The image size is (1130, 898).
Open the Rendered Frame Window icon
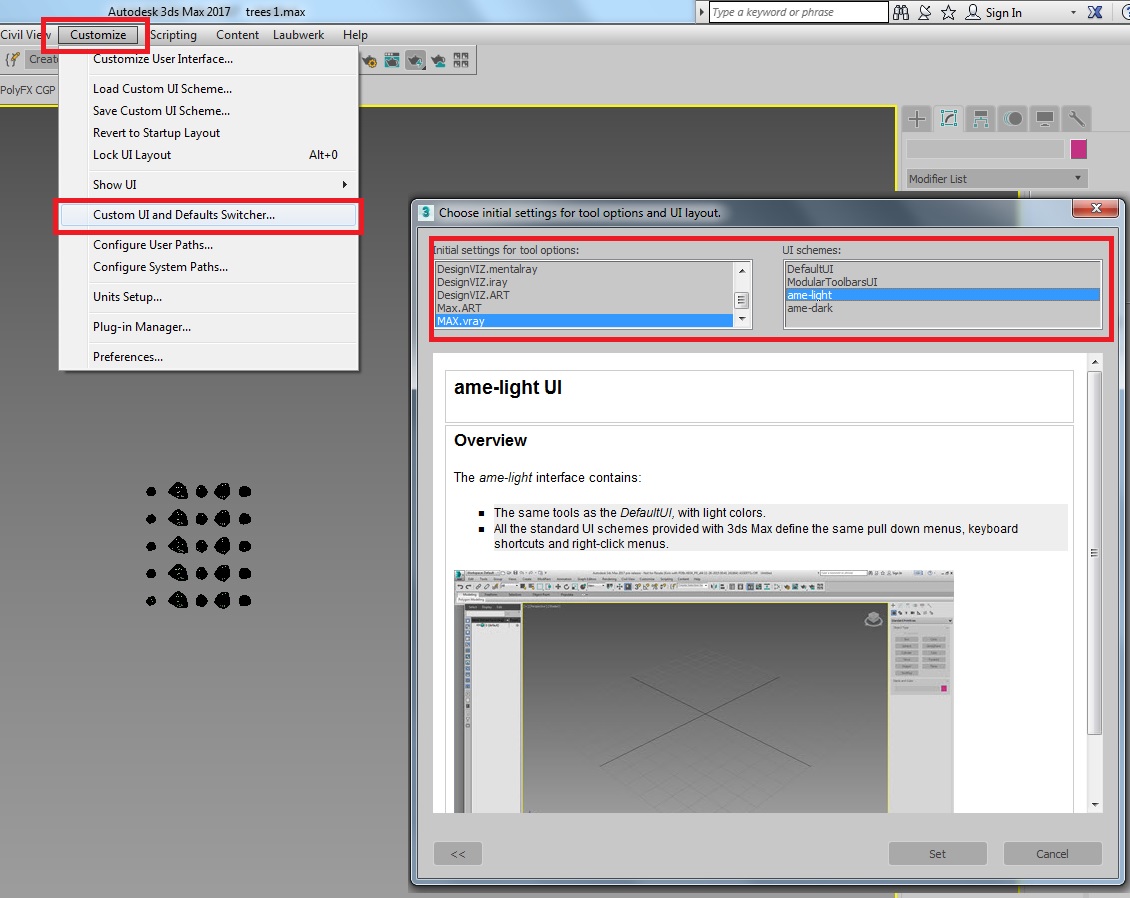tap(392, 60)
